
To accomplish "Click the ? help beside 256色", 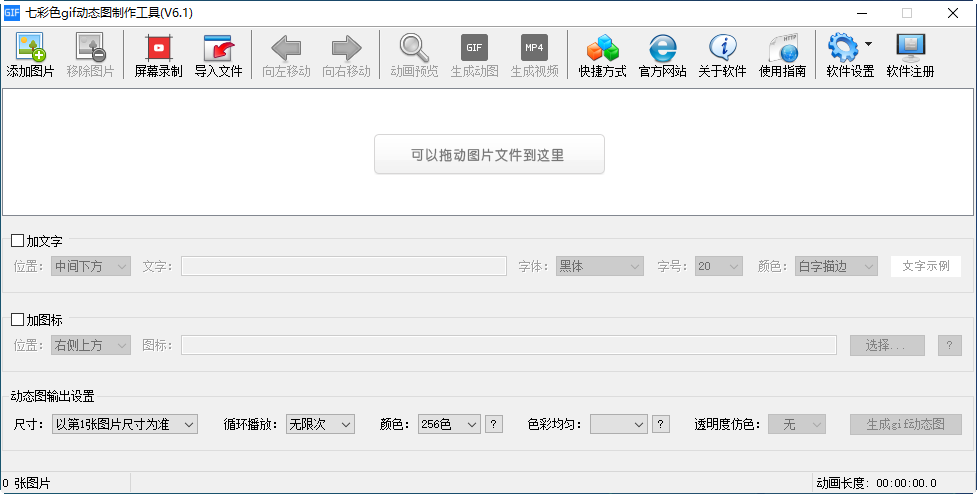I will (x=493, y=424).
